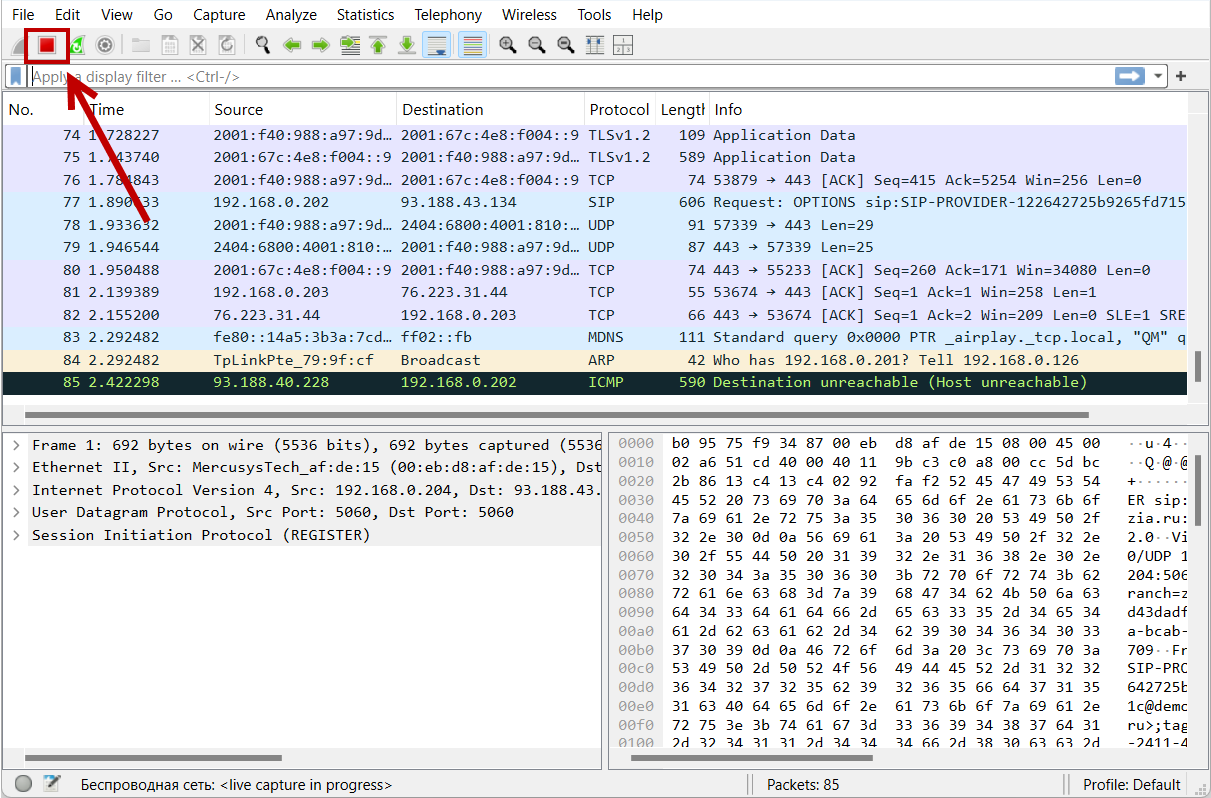Click the Find a packet magnifier
1211x798 pixels.
[263, 45]
